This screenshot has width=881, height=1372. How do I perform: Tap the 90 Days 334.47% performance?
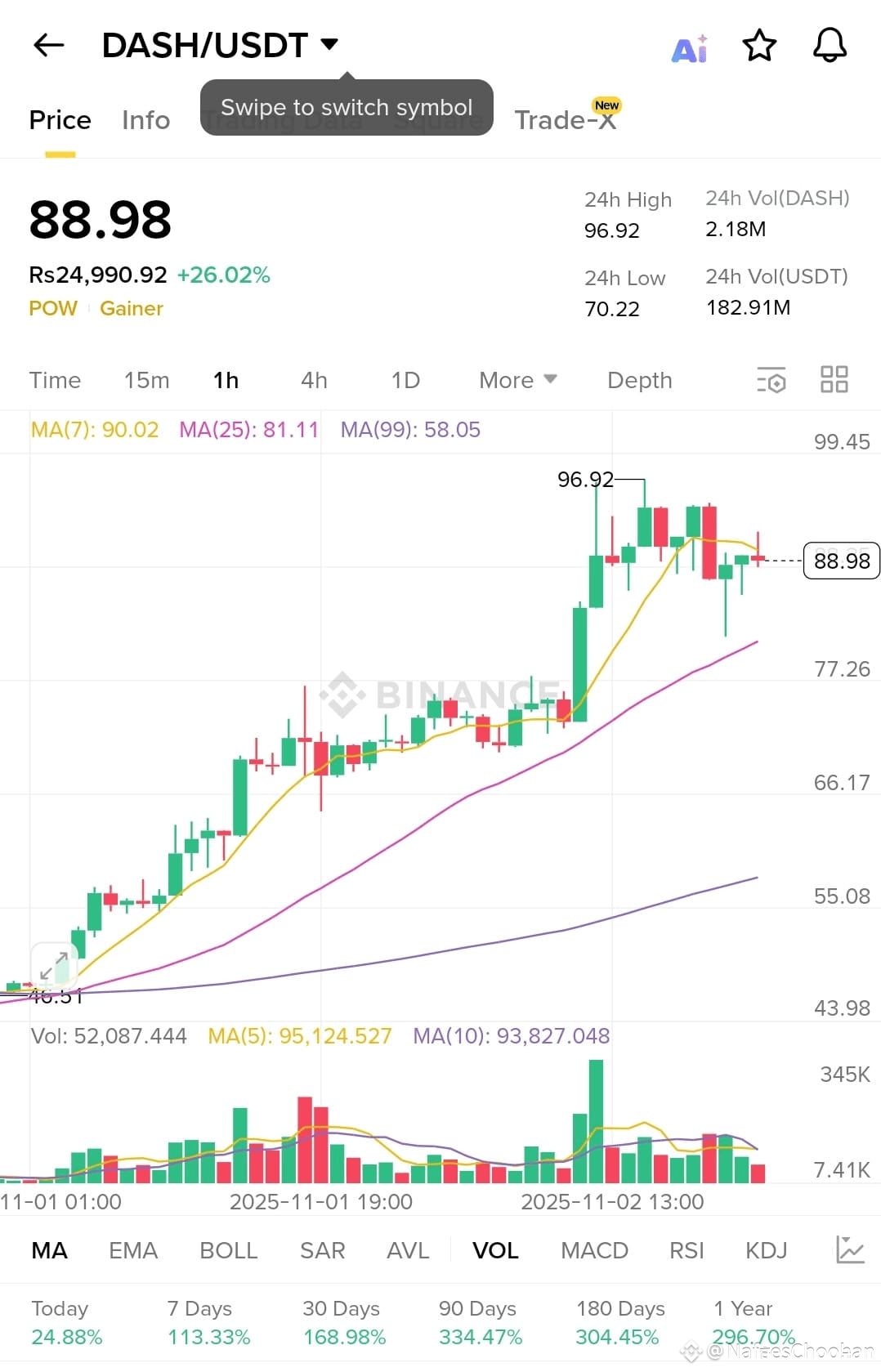point(481,1323)
